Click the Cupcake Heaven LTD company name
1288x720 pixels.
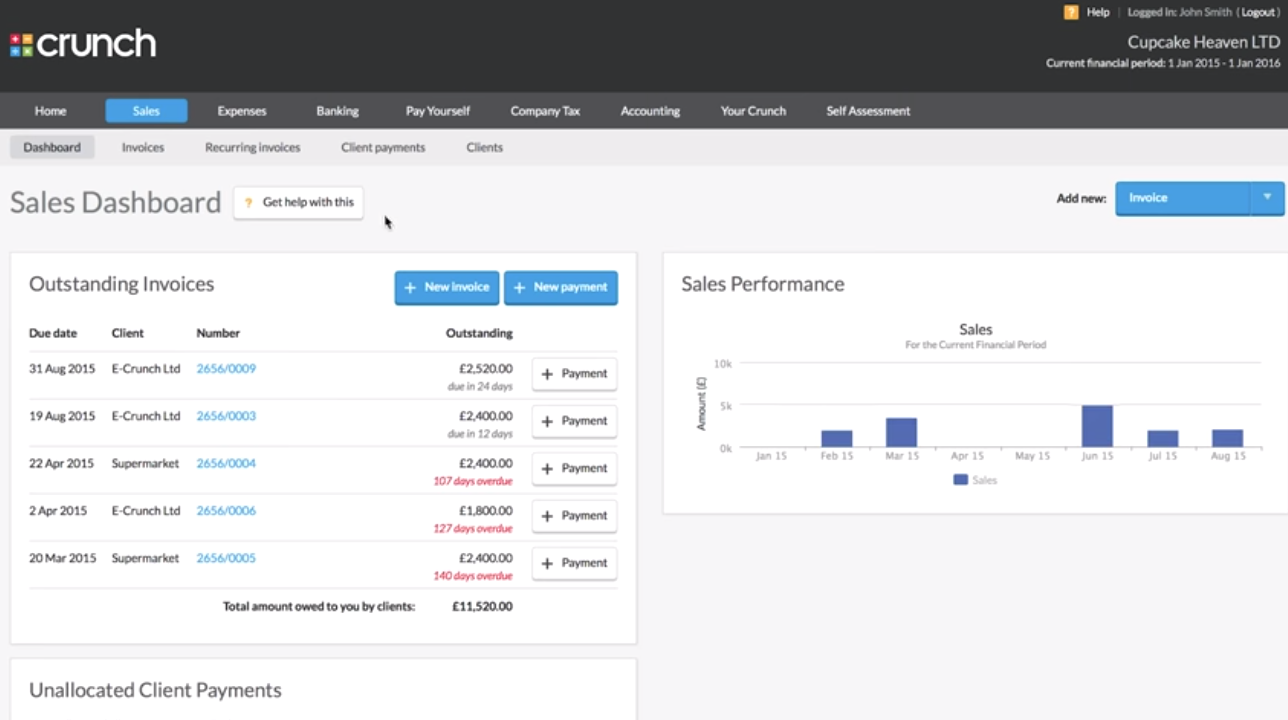point(1204,42)
